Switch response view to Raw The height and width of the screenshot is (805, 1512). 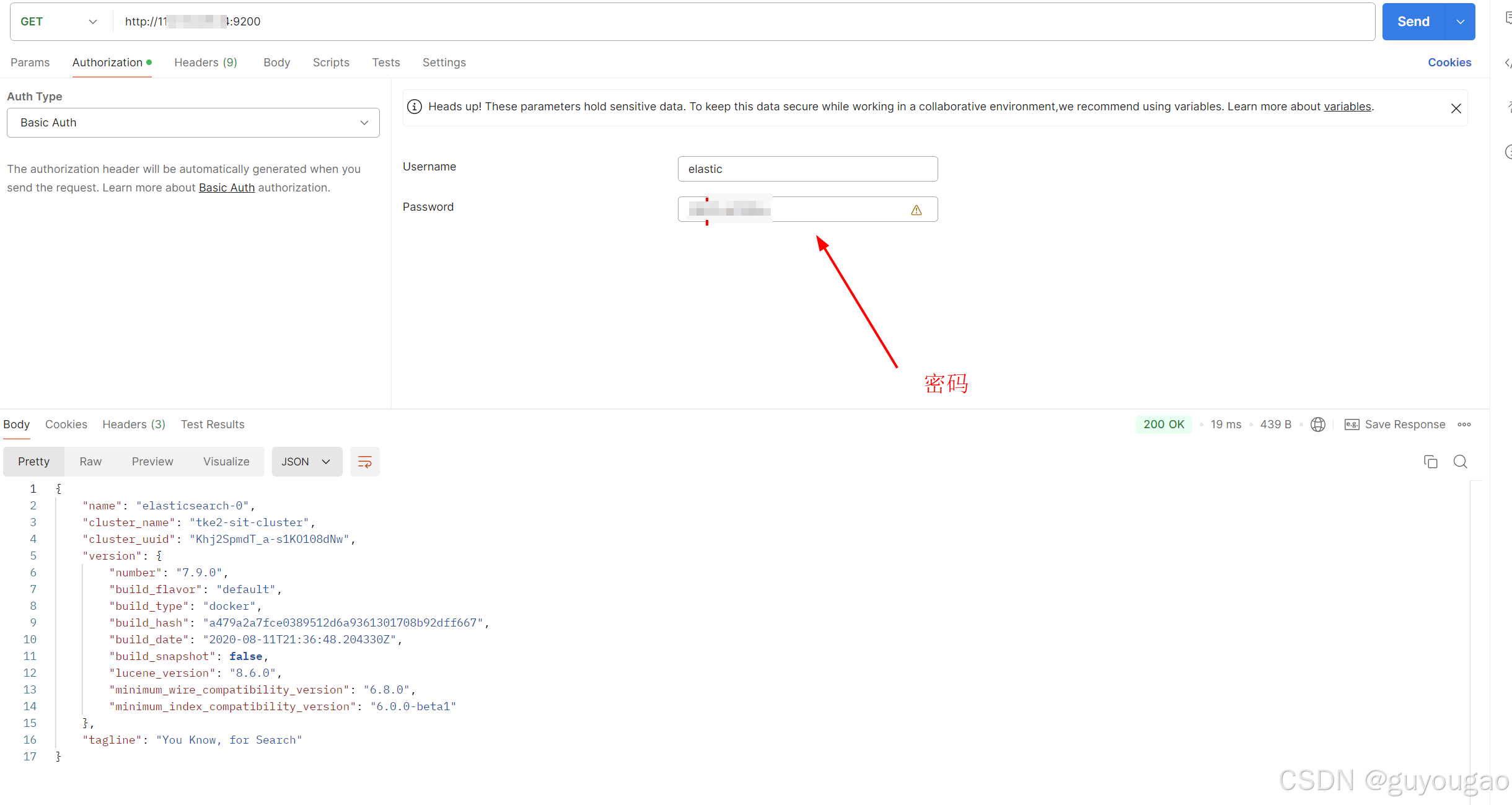90,462
